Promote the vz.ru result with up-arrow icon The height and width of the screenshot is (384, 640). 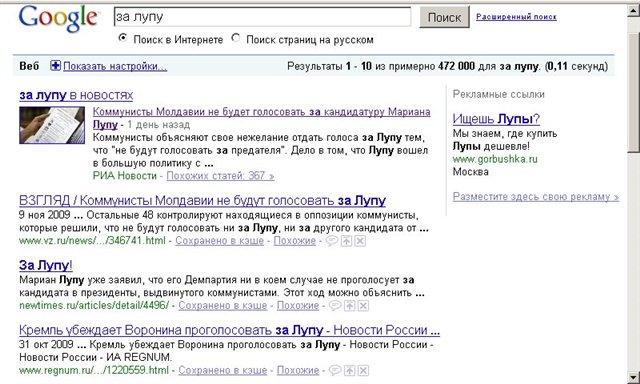(x=346, y=241)
